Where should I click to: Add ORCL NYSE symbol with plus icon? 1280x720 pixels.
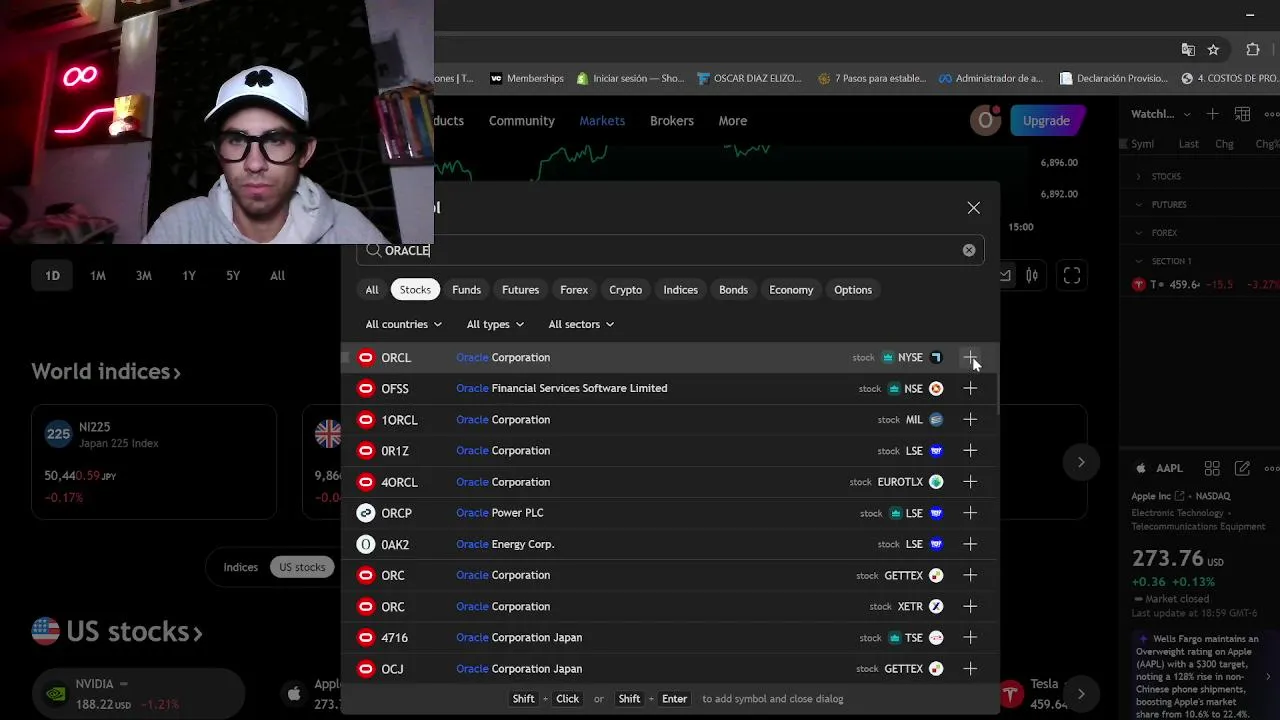tap(970, 357)
